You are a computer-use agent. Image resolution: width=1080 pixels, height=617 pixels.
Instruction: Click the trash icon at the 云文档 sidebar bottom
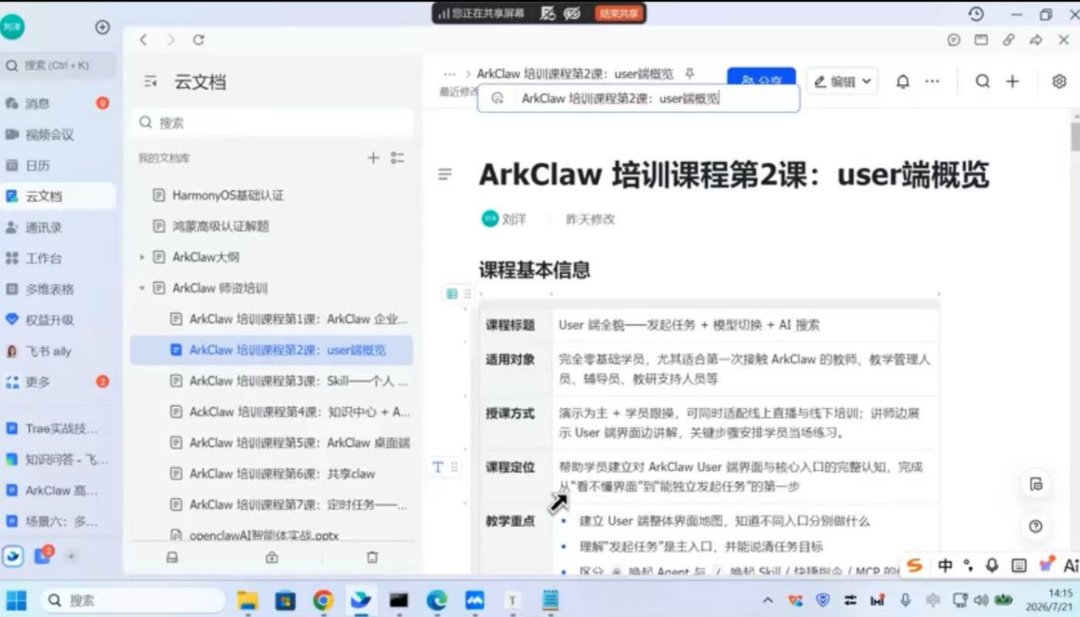tap(372, 557)
